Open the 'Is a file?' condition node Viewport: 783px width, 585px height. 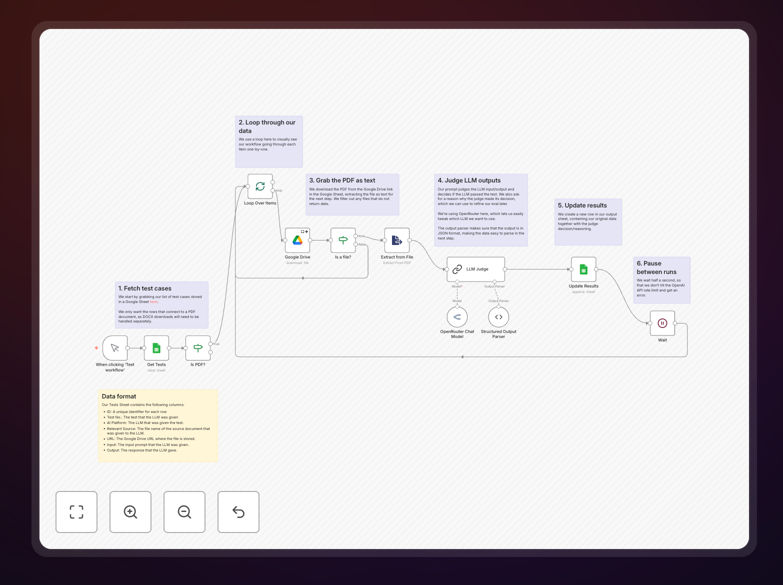pyautogui.click(x=343, y=240)
